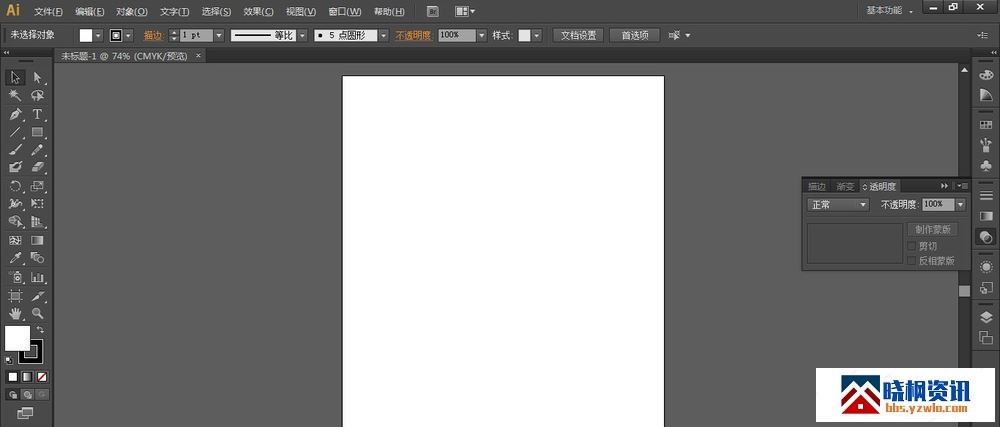Select the Free Transform tool
The width and height of the screenshot is (1000, 427).
[37, 204]
